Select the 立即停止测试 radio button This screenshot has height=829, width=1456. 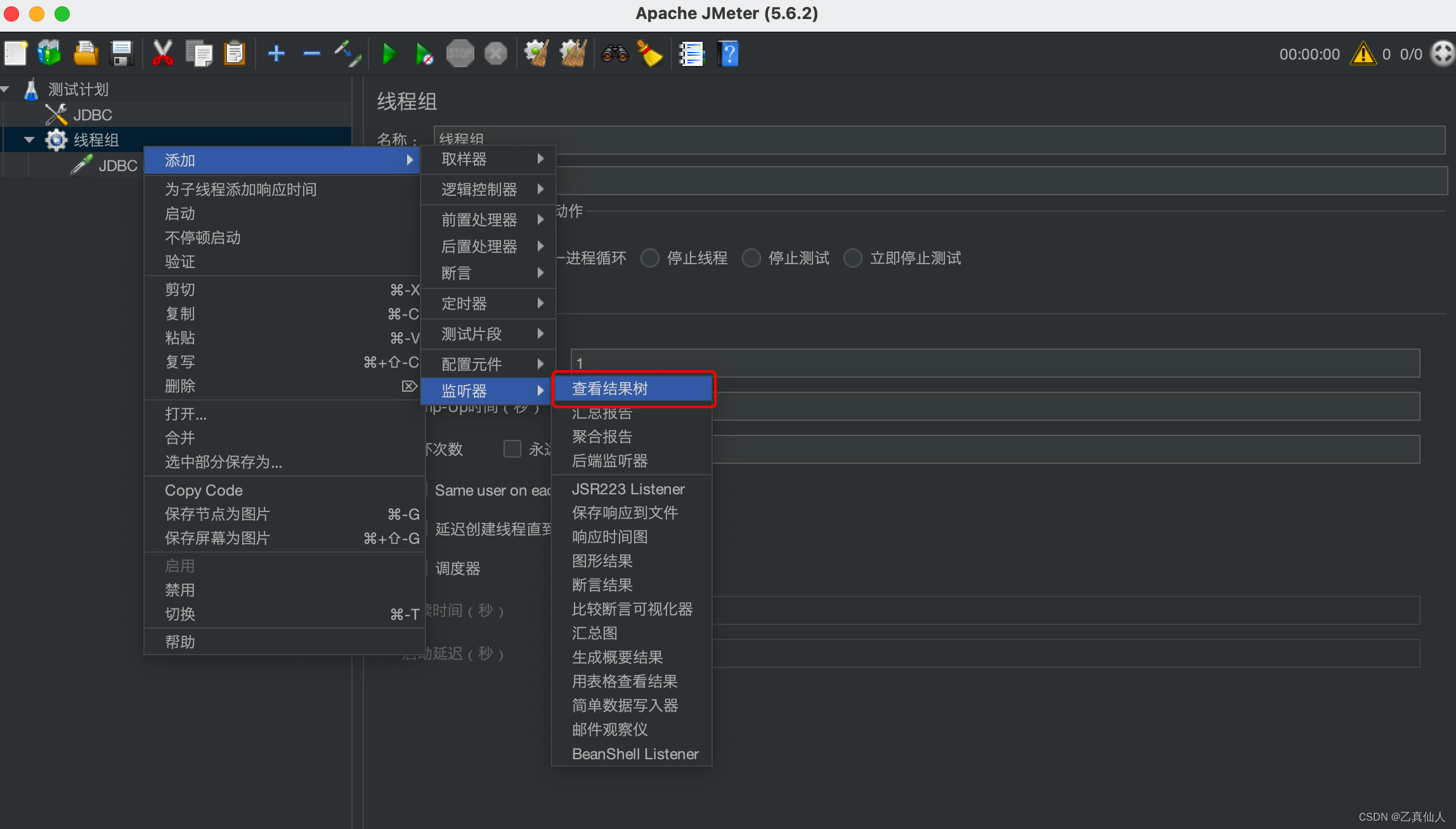point(853,259)
